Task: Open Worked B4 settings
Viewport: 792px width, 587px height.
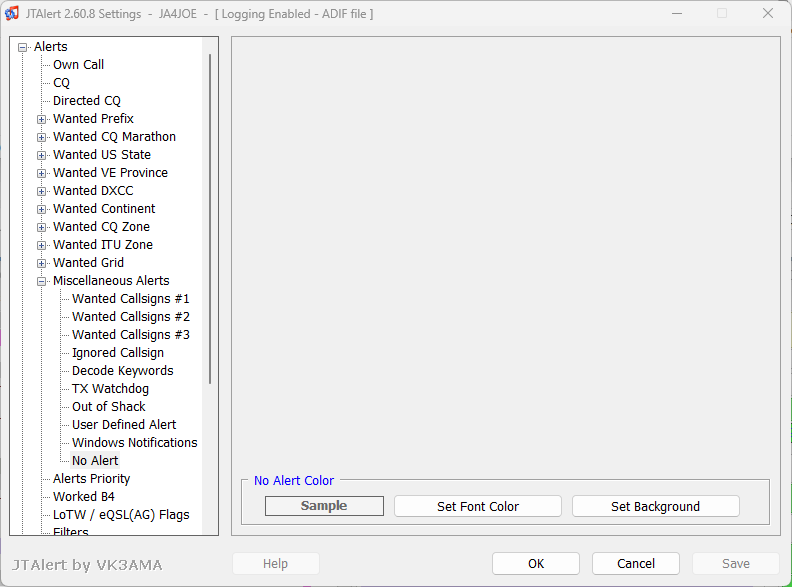Action: (83, 497)
